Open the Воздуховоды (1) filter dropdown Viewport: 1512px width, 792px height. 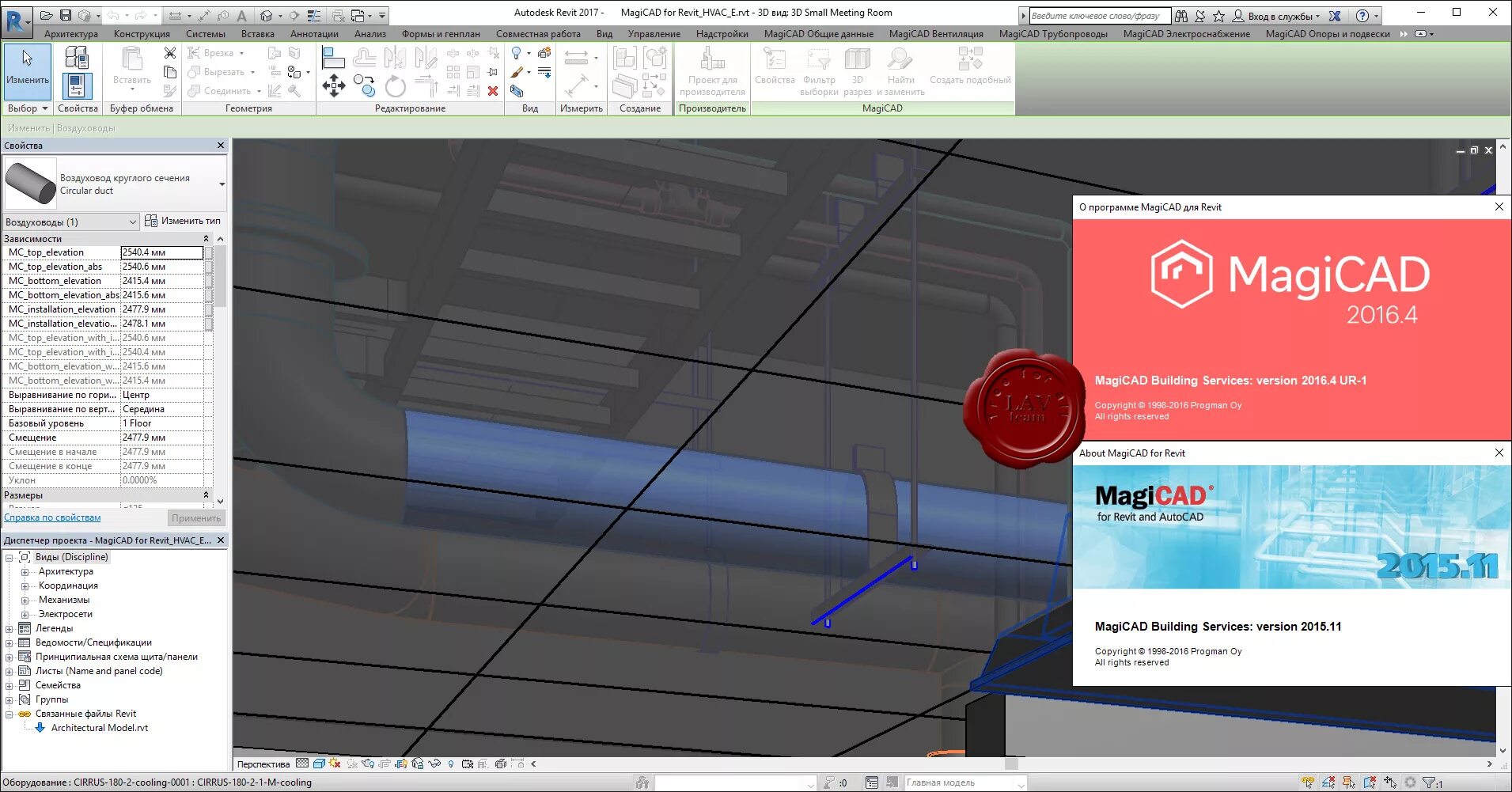coord(72,222)
